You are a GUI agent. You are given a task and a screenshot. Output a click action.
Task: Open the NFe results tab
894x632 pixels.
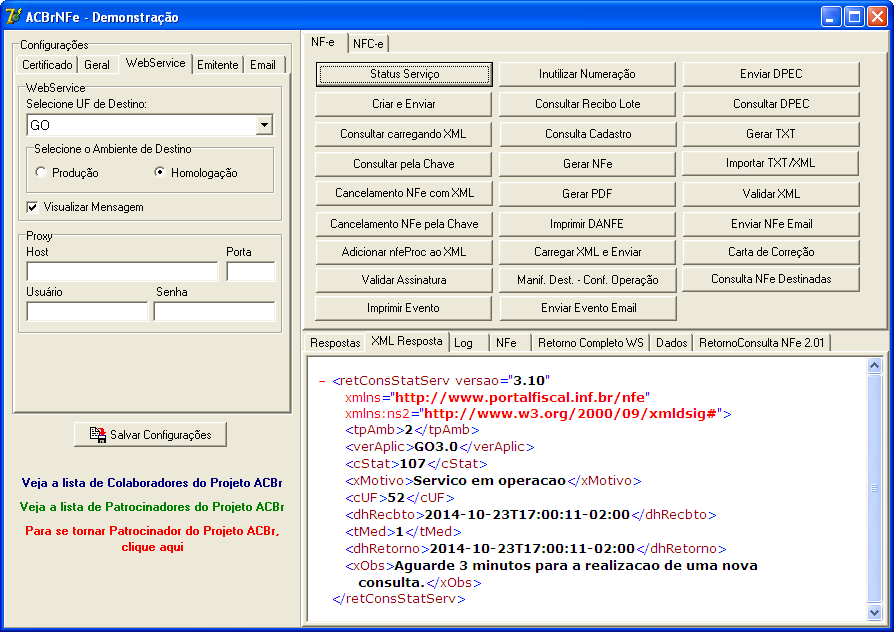pos(506,343)
